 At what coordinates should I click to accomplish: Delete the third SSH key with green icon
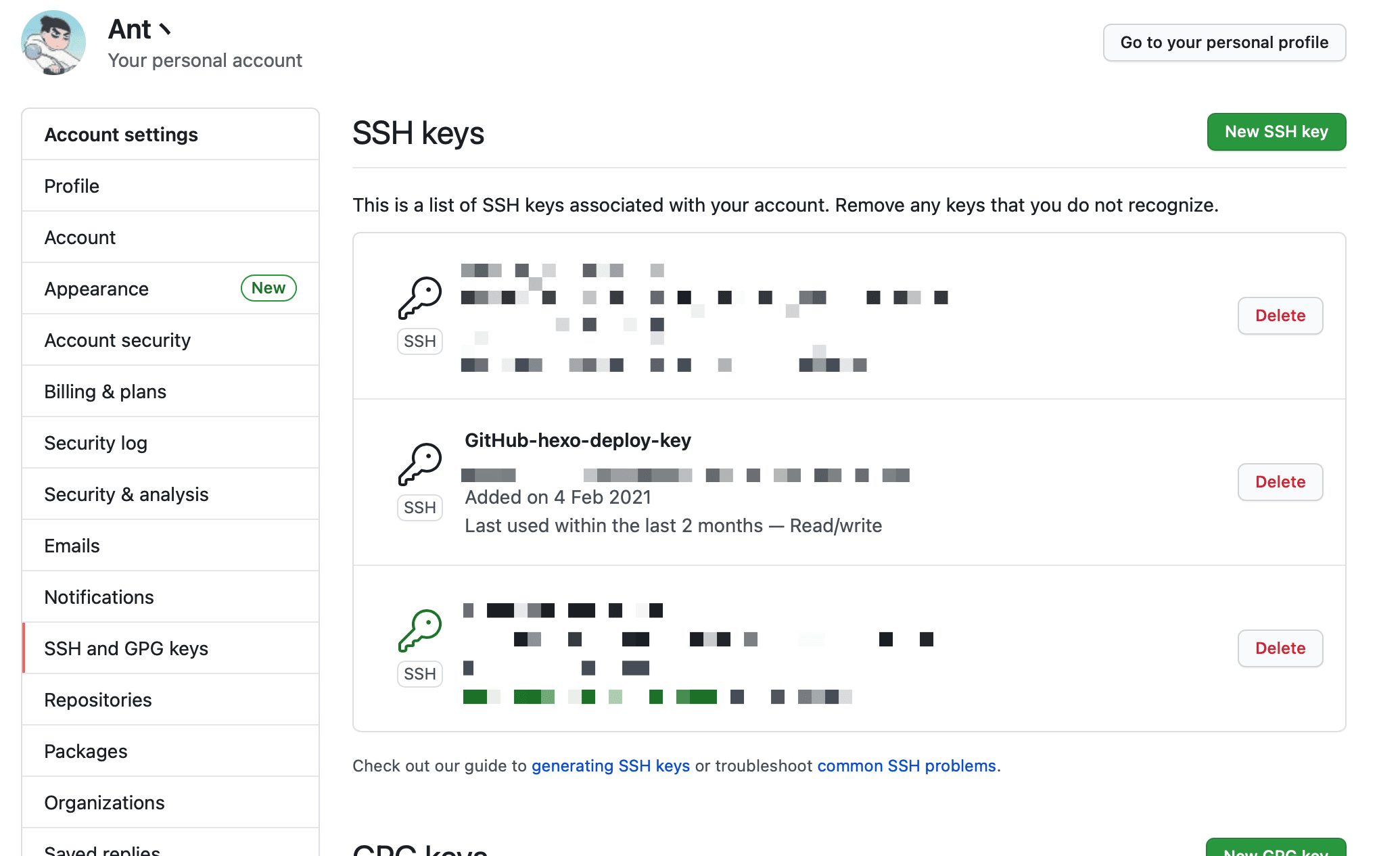[1280, 648]
